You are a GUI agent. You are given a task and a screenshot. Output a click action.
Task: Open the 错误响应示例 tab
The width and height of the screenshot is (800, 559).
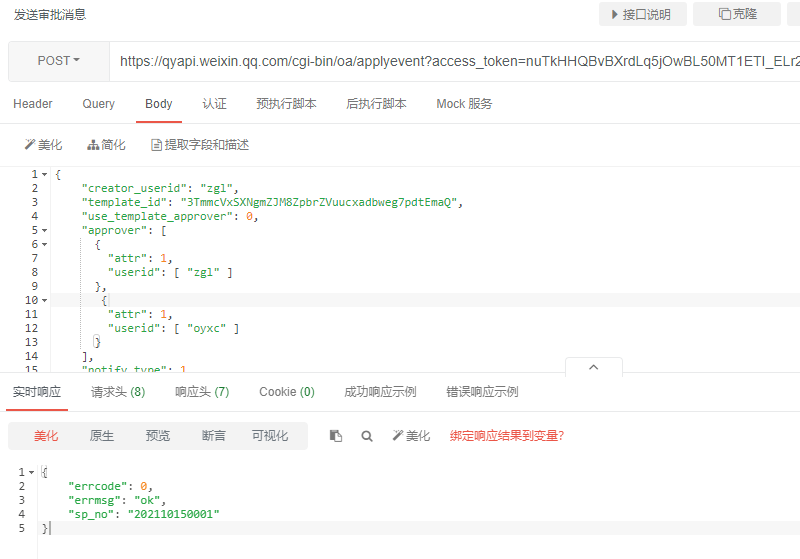482,392
